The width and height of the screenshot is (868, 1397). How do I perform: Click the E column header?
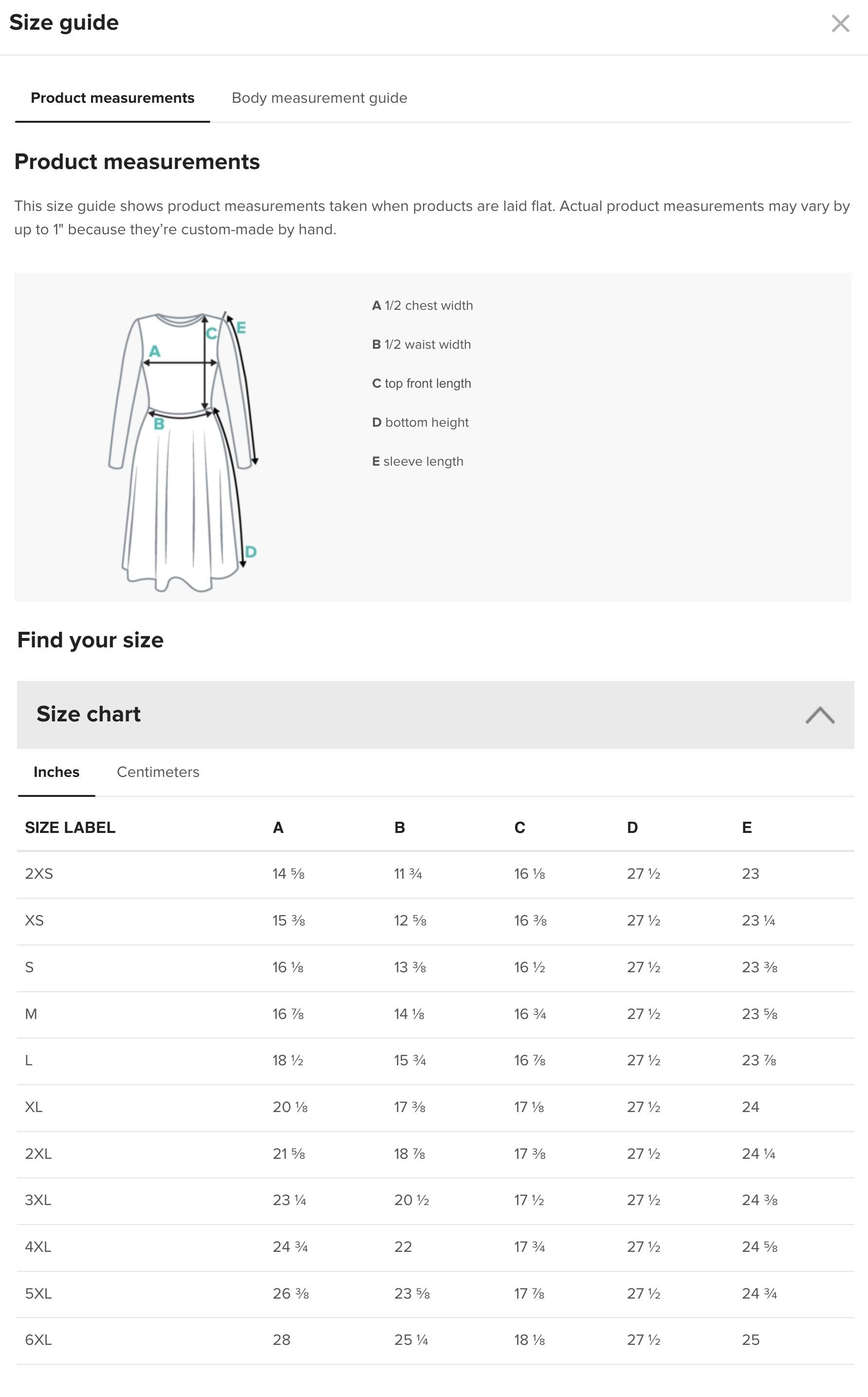[x=746, y=828]
